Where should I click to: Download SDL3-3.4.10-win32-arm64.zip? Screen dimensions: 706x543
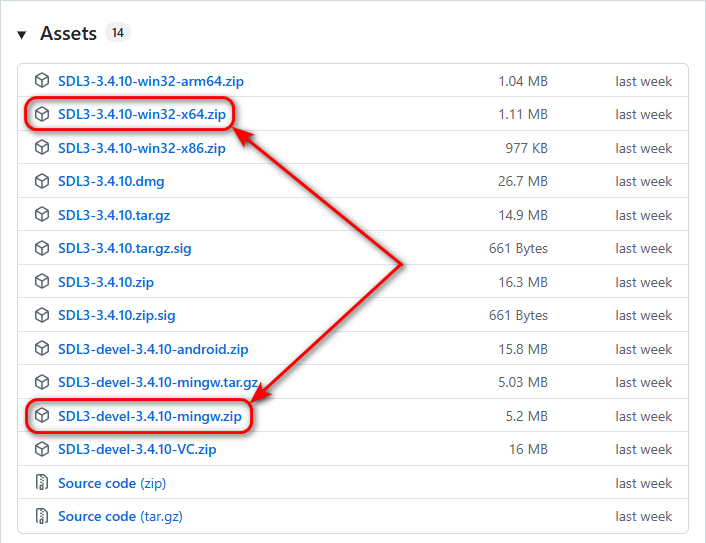pos(151,81)
